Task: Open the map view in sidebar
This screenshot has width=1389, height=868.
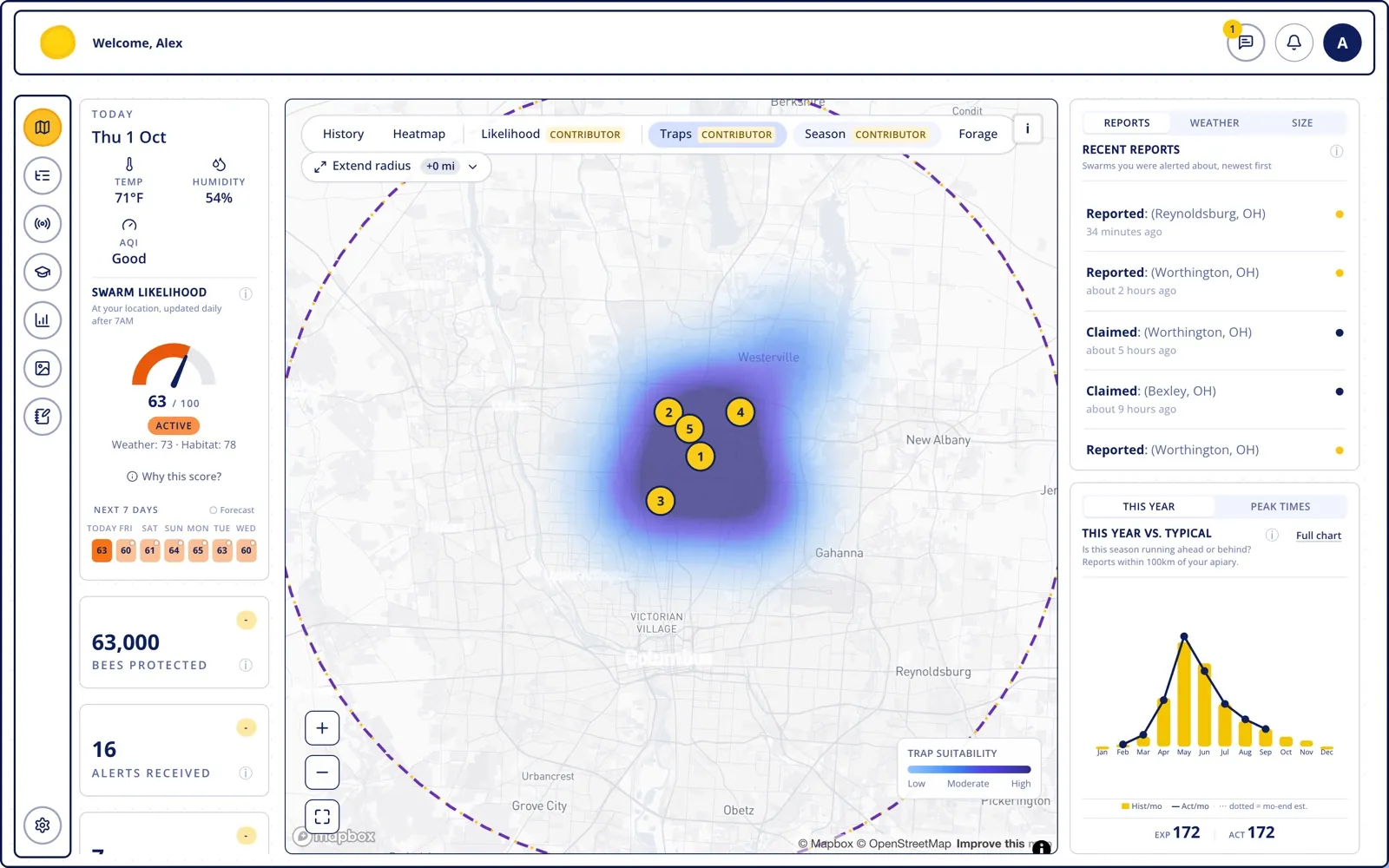Action: click(43, 128)
